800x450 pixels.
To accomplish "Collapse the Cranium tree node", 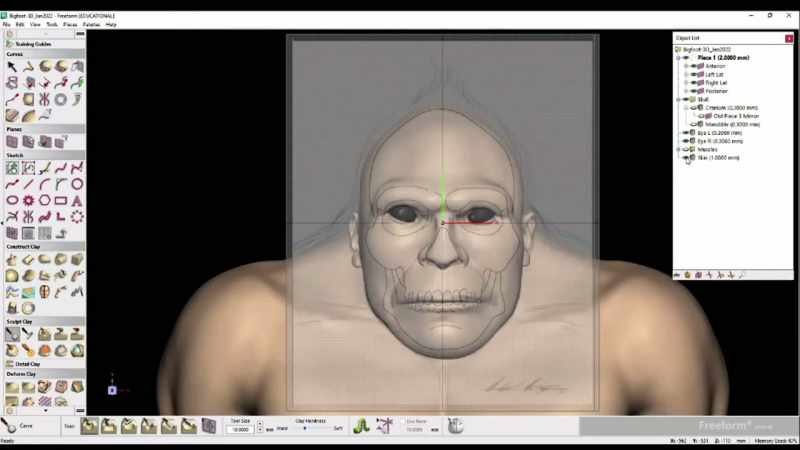I will (x=686, y=108).
